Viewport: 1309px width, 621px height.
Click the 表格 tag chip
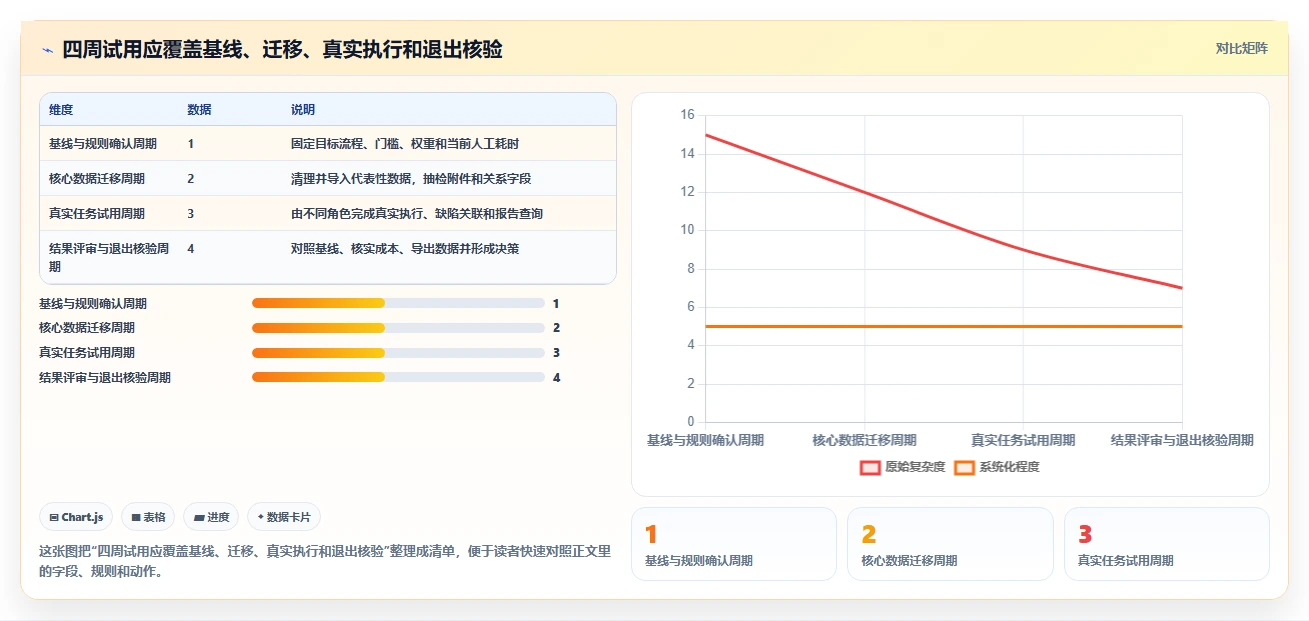(x=148, y=517)
